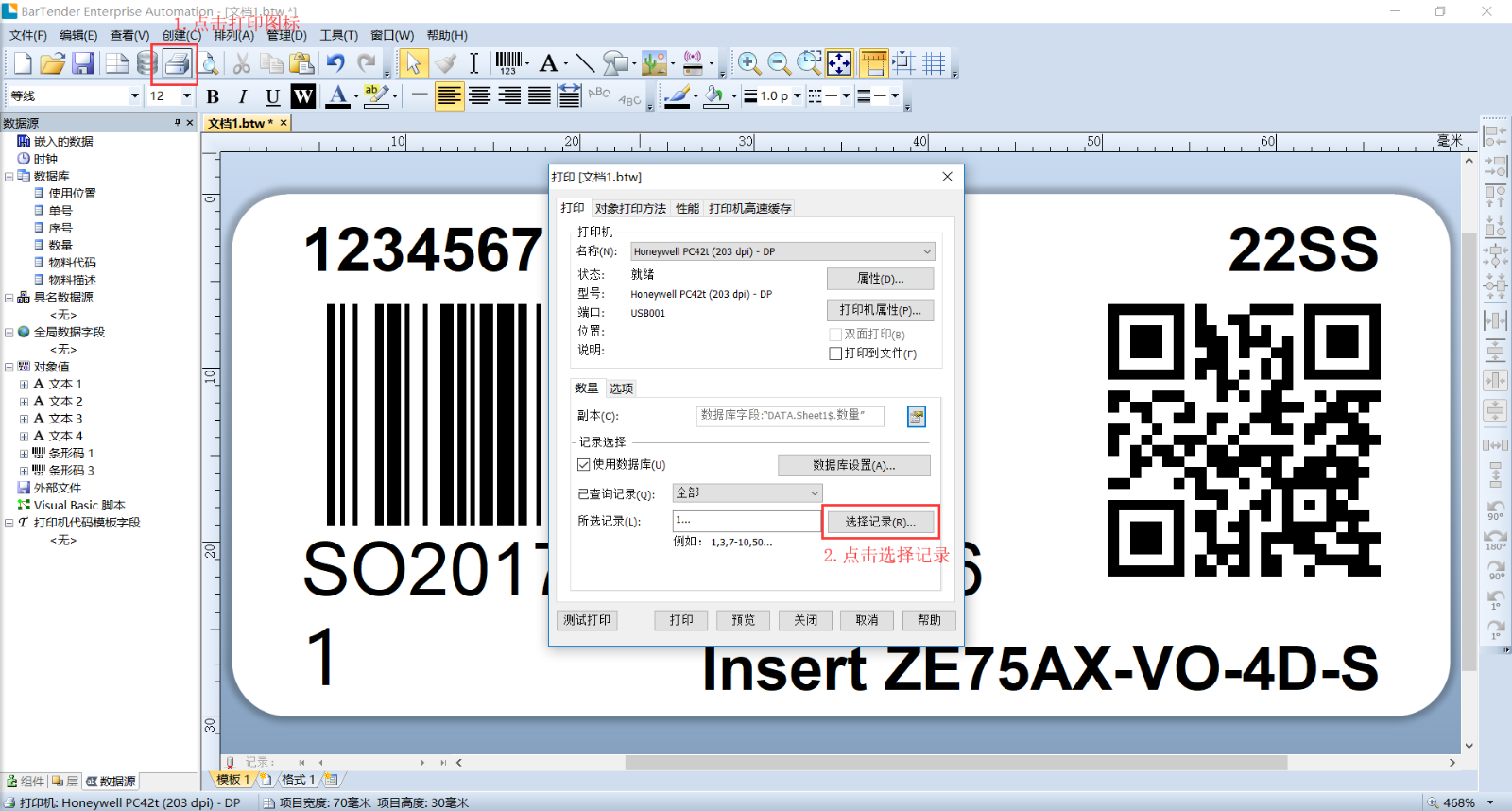Open the font size dropdown
Viewport: 1512px width, 811px height.
[186, 96]
